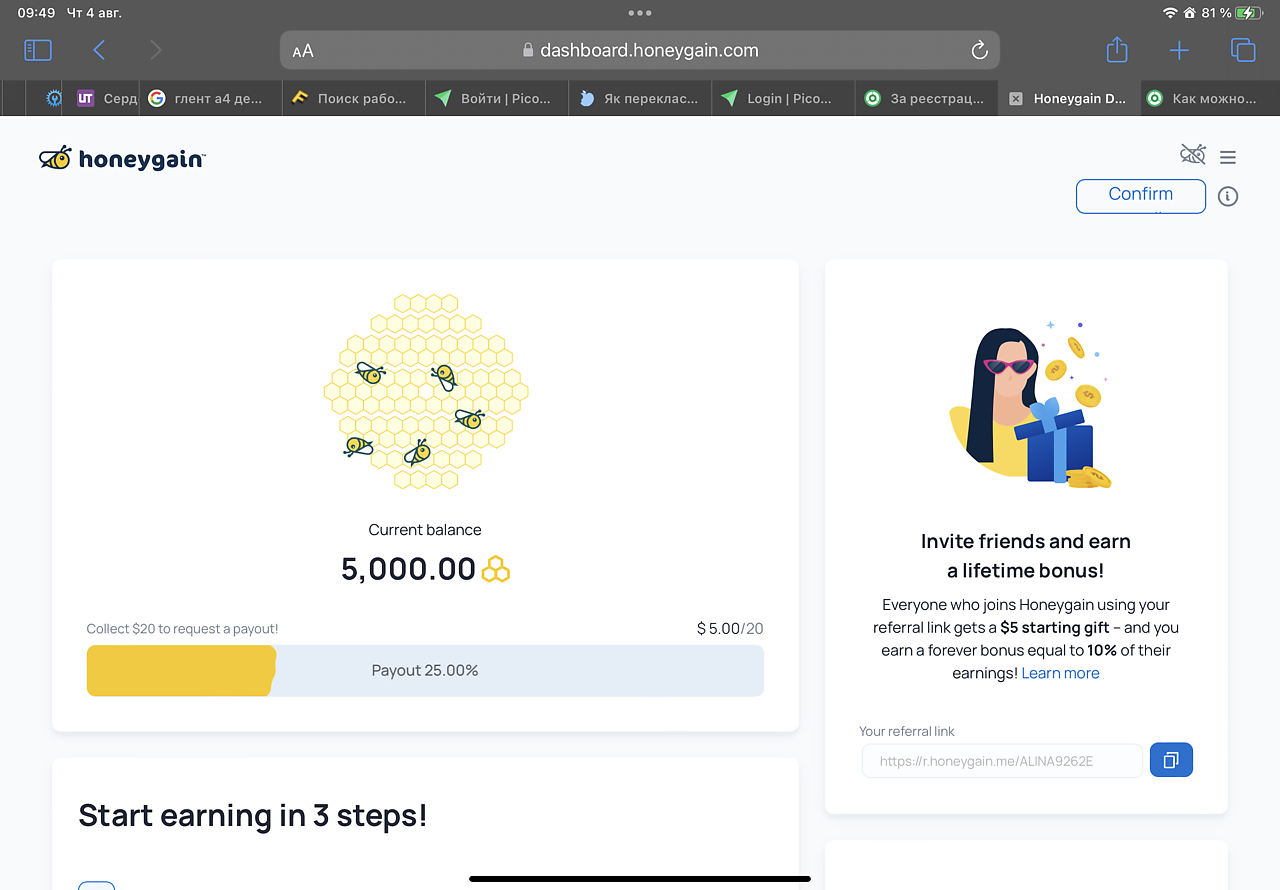
Task: Open Safari's sidebar panel
Action: click(x=38, y=50)
